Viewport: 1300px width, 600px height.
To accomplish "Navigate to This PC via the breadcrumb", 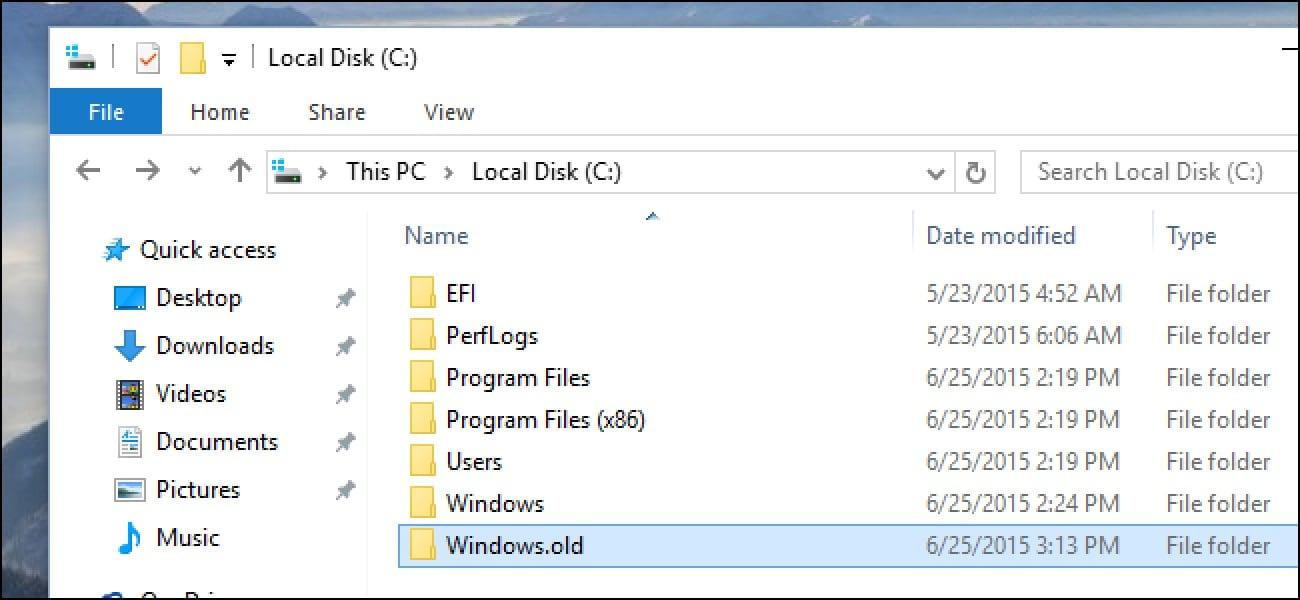I will tap(385, 170).
